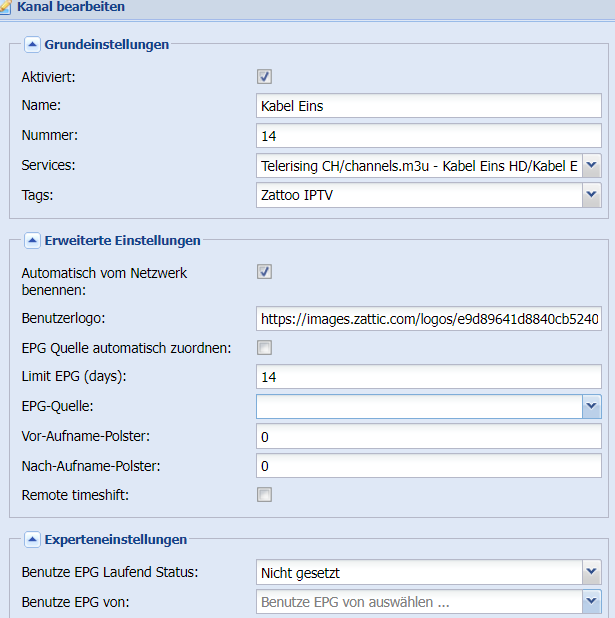Click the Benutzerlogo URL field
Image resolution: width=615 pixels, height=618 pixels.
pos(429,318)
